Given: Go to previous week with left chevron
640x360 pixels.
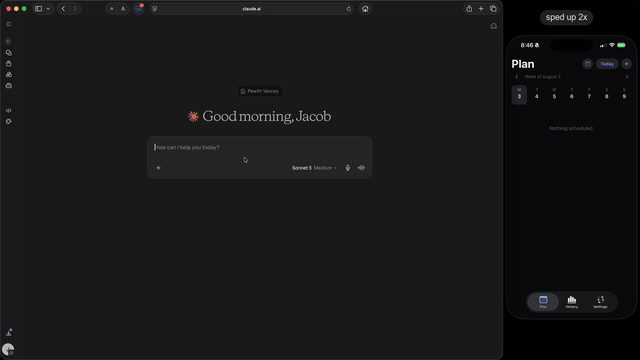Looking at the screenshot, I should pos(516,77).
